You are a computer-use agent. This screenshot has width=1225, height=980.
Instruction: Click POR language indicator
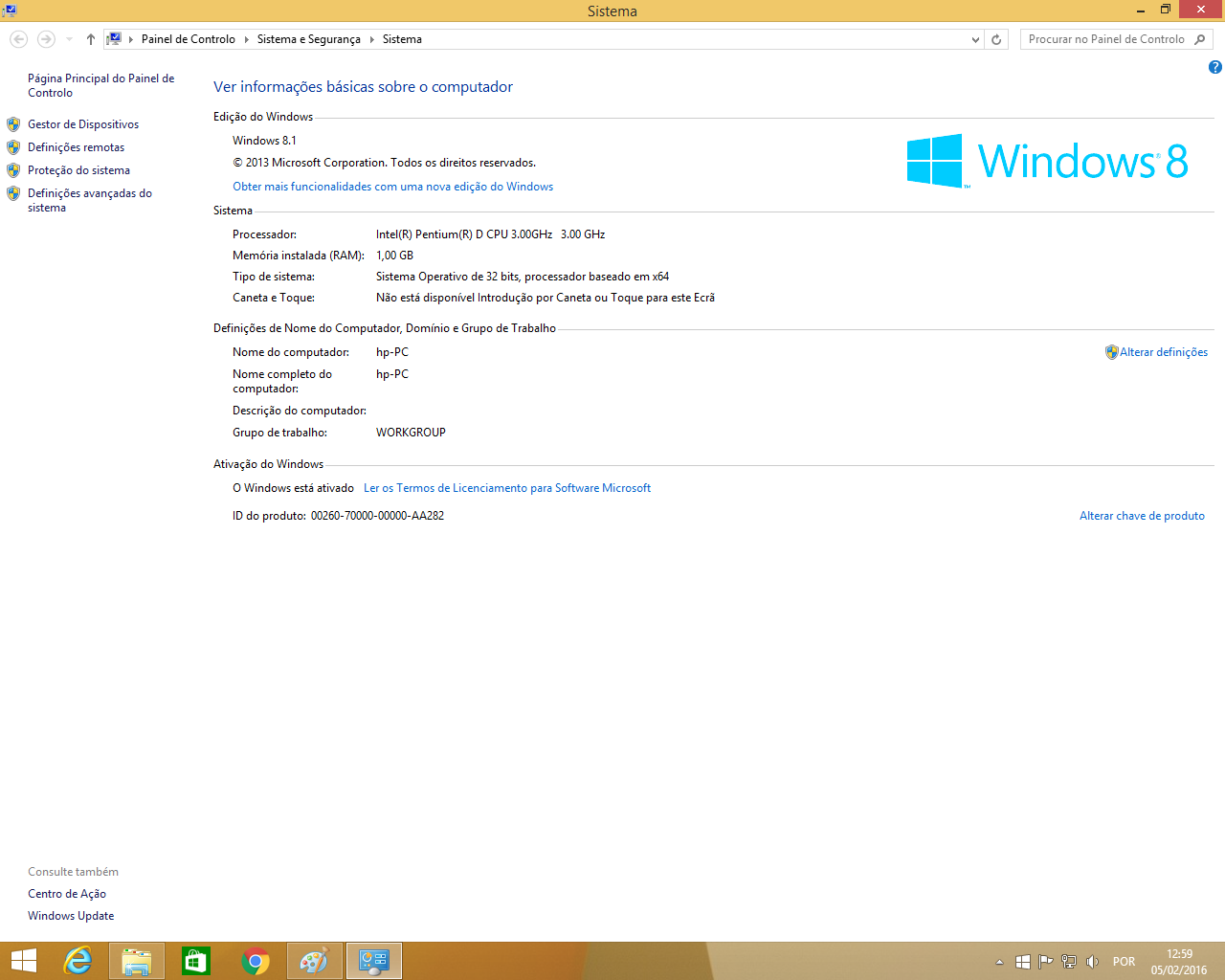pyautogui.click(x=1124, y=962)
